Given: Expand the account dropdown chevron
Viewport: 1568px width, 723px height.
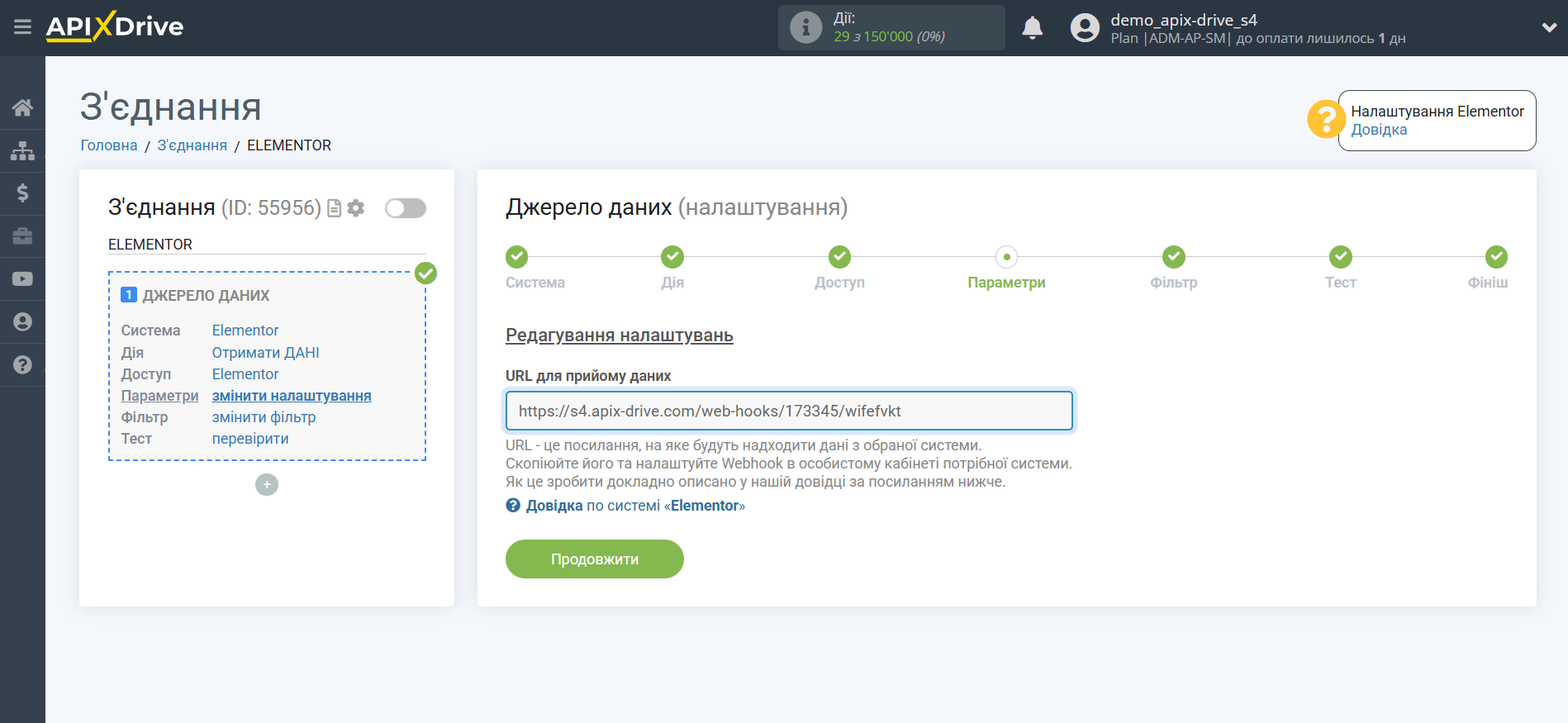Looking at the screenshot, I should 1549,27.
